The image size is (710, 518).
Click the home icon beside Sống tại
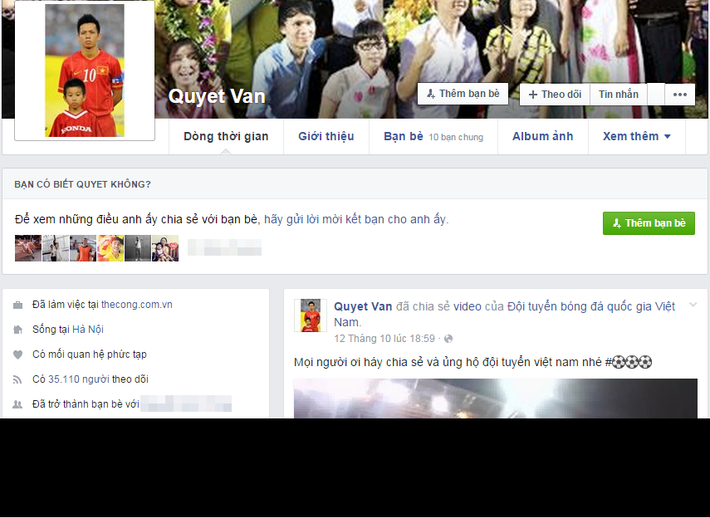(18, 330)
